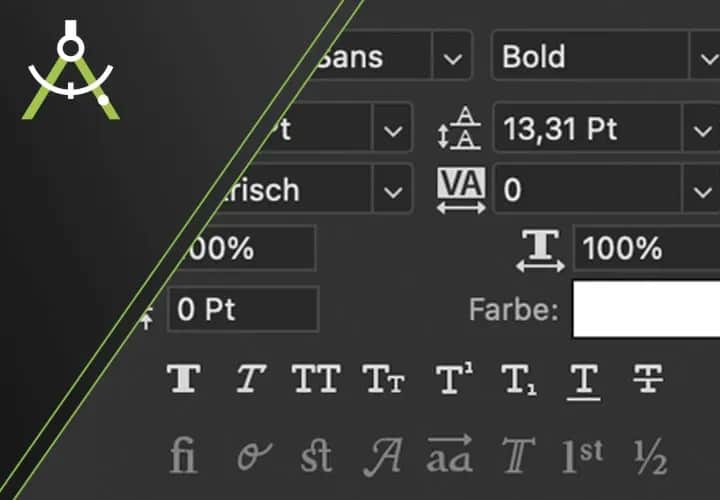Apply Subscript text formatting
This screenshot has height=500, width=720.
point(518,380)
